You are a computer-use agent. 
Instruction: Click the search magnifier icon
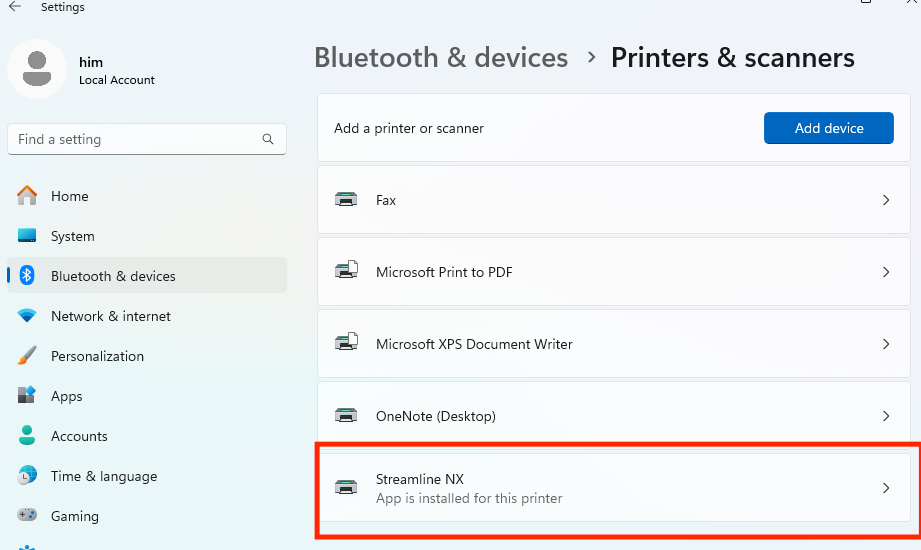click(x=268, y=139)
